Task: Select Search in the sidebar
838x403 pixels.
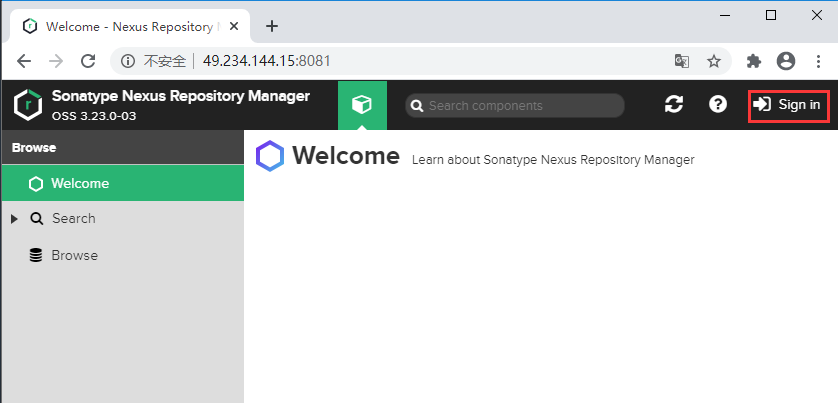Action: (x=73, y=219)
